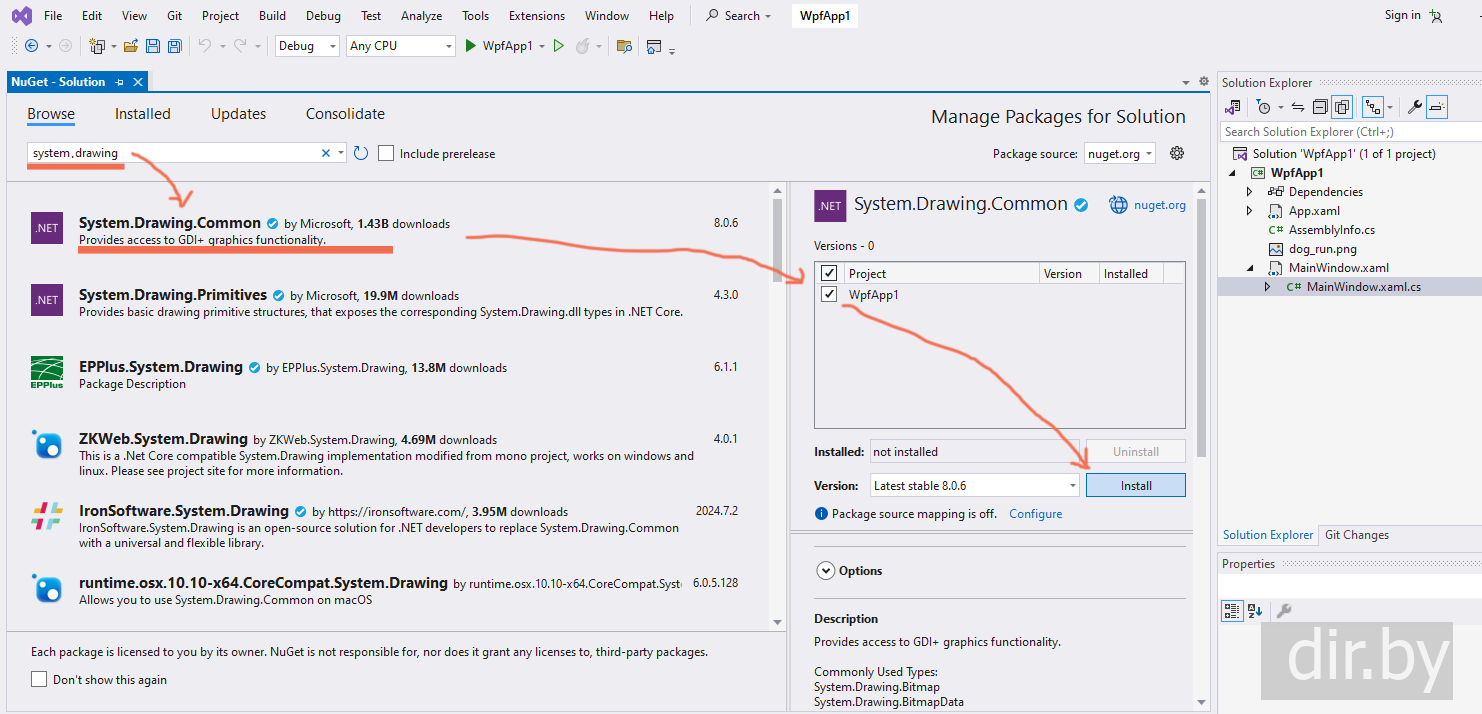Switch to the Installed tab
1482x714 pixels.
pyautogui.click(x=142, y=114)
